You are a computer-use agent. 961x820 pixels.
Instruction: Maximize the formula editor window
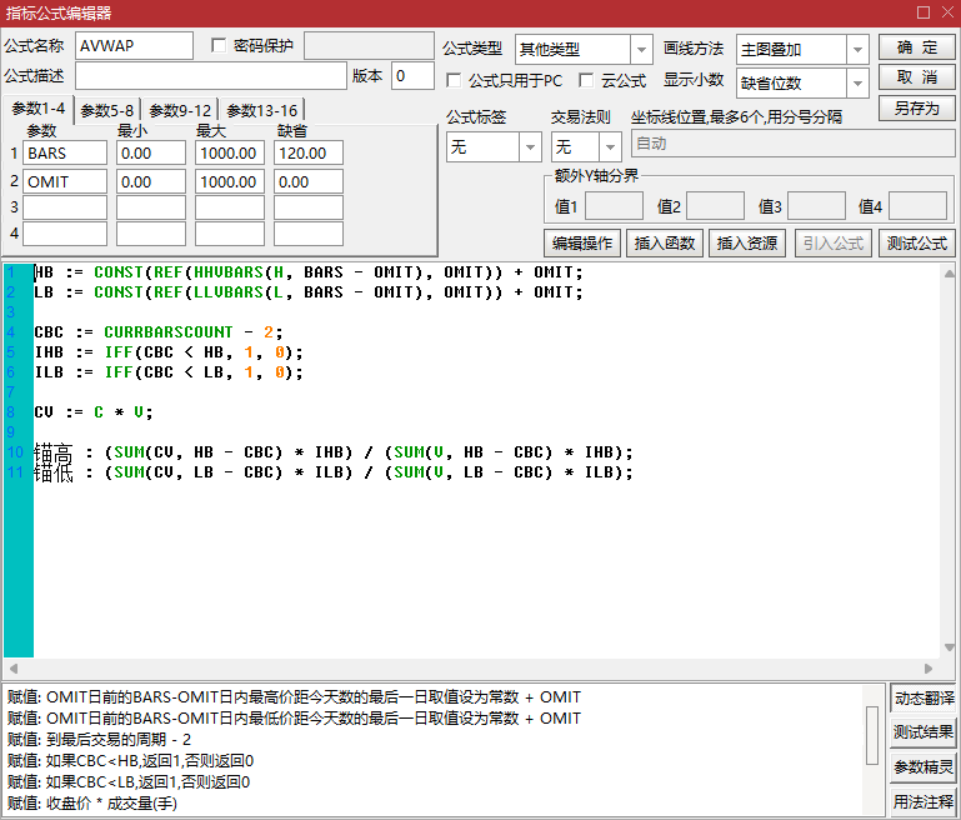(922, 12)
